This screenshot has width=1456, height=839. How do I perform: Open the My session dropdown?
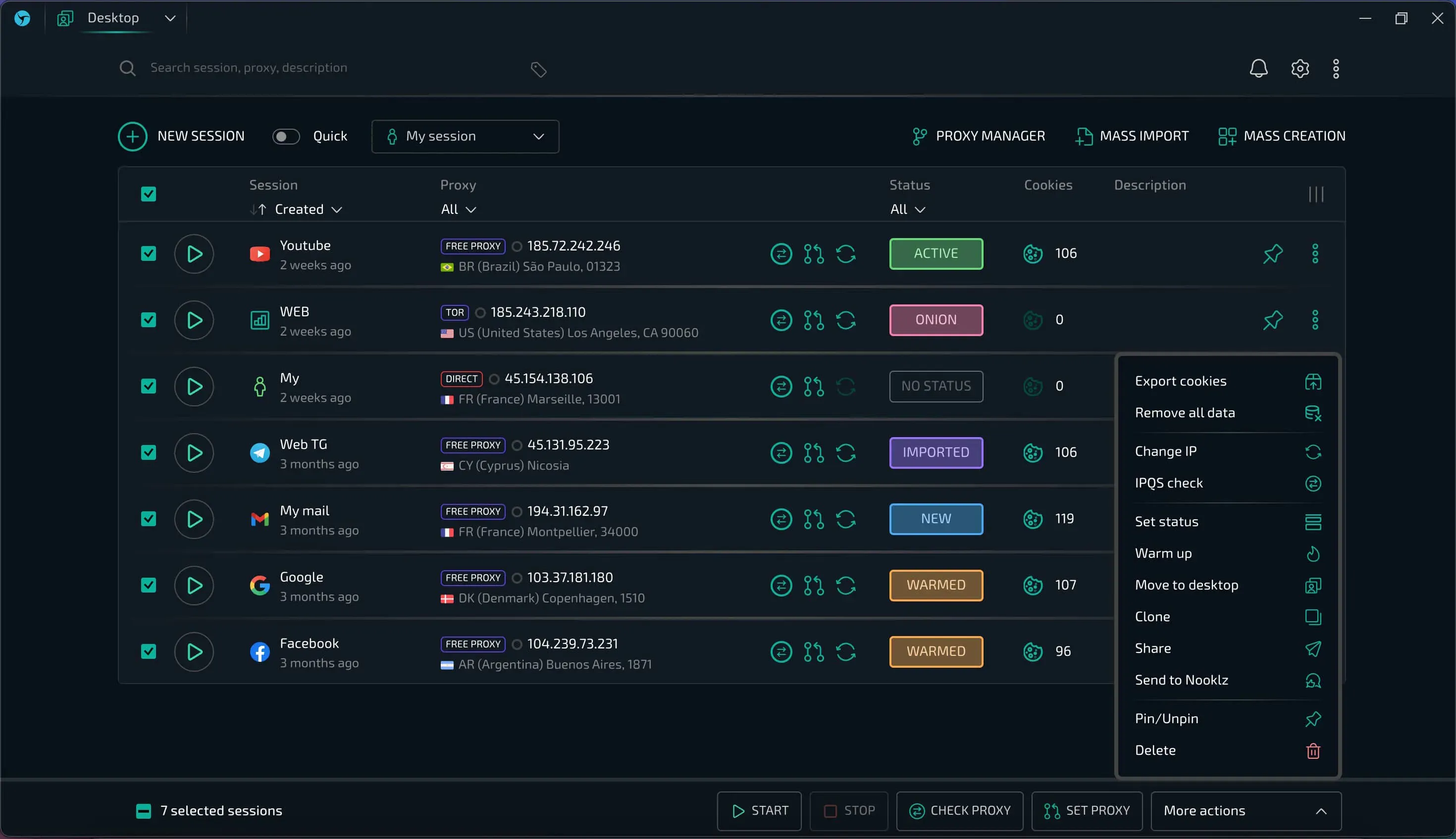point(465,137)
